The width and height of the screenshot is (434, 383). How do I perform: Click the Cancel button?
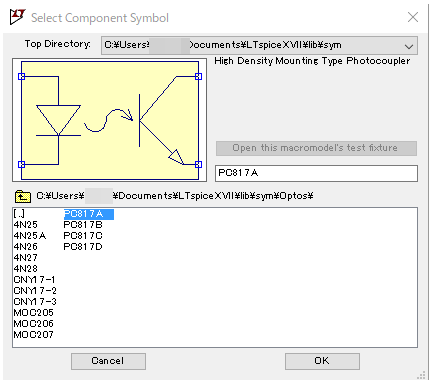pyautogui.click(x=108, y=361)
